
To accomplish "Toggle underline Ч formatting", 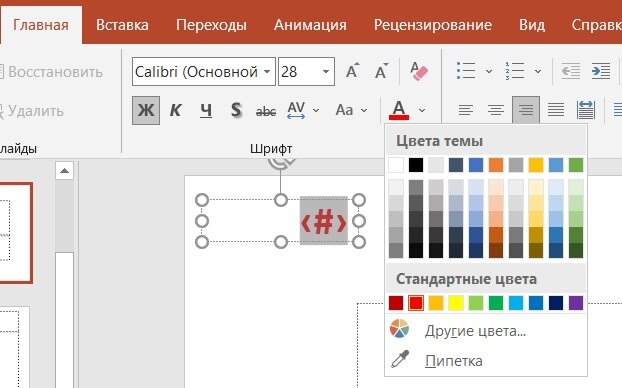I will coord(205,110).
